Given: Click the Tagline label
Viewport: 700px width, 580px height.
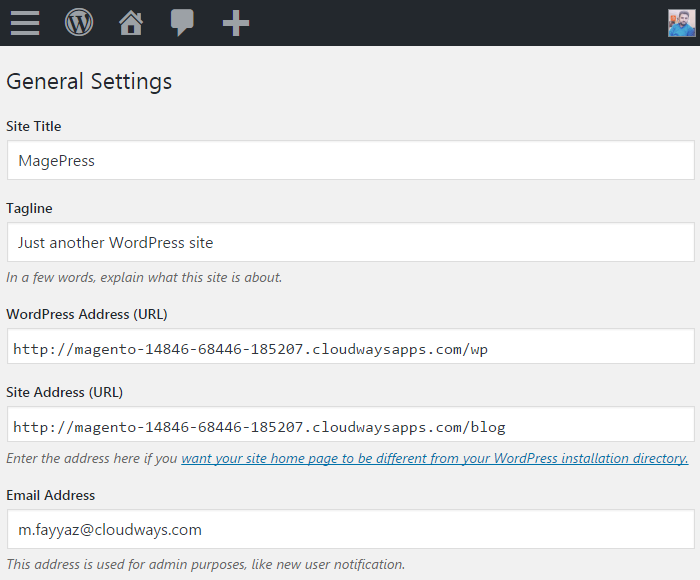Looking at the screenshot, I should point(30,208).
